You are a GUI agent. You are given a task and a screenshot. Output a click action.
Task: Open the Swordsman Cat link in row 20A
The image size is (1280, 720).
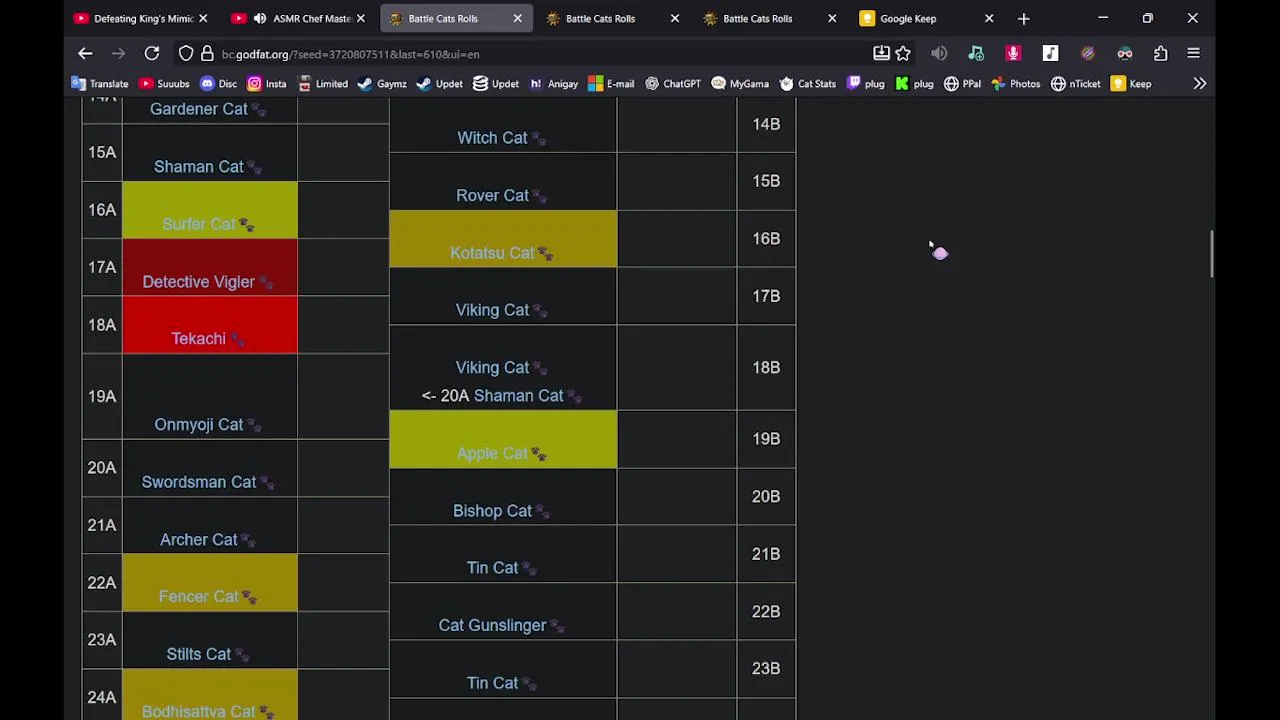click(198, 482)
